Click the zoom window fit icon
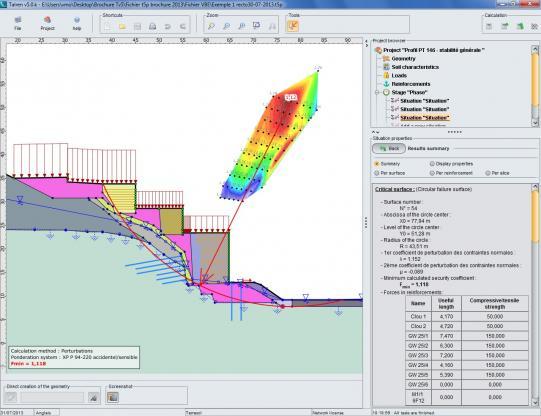541x416 pixels. coord(256,26)
